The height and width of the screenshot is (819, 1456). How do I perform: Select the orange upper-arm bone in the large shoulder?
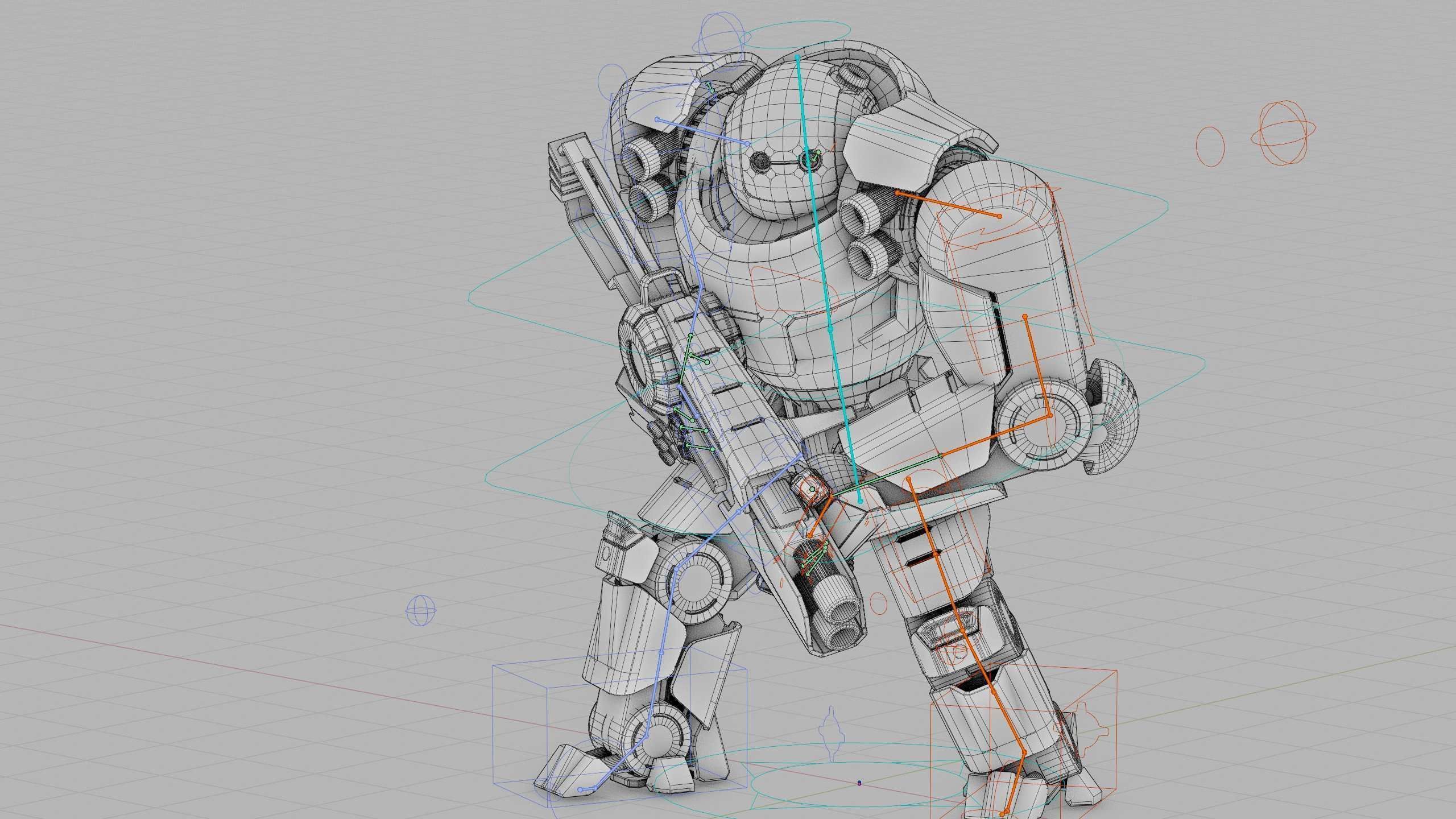click(x=948, y=205)
